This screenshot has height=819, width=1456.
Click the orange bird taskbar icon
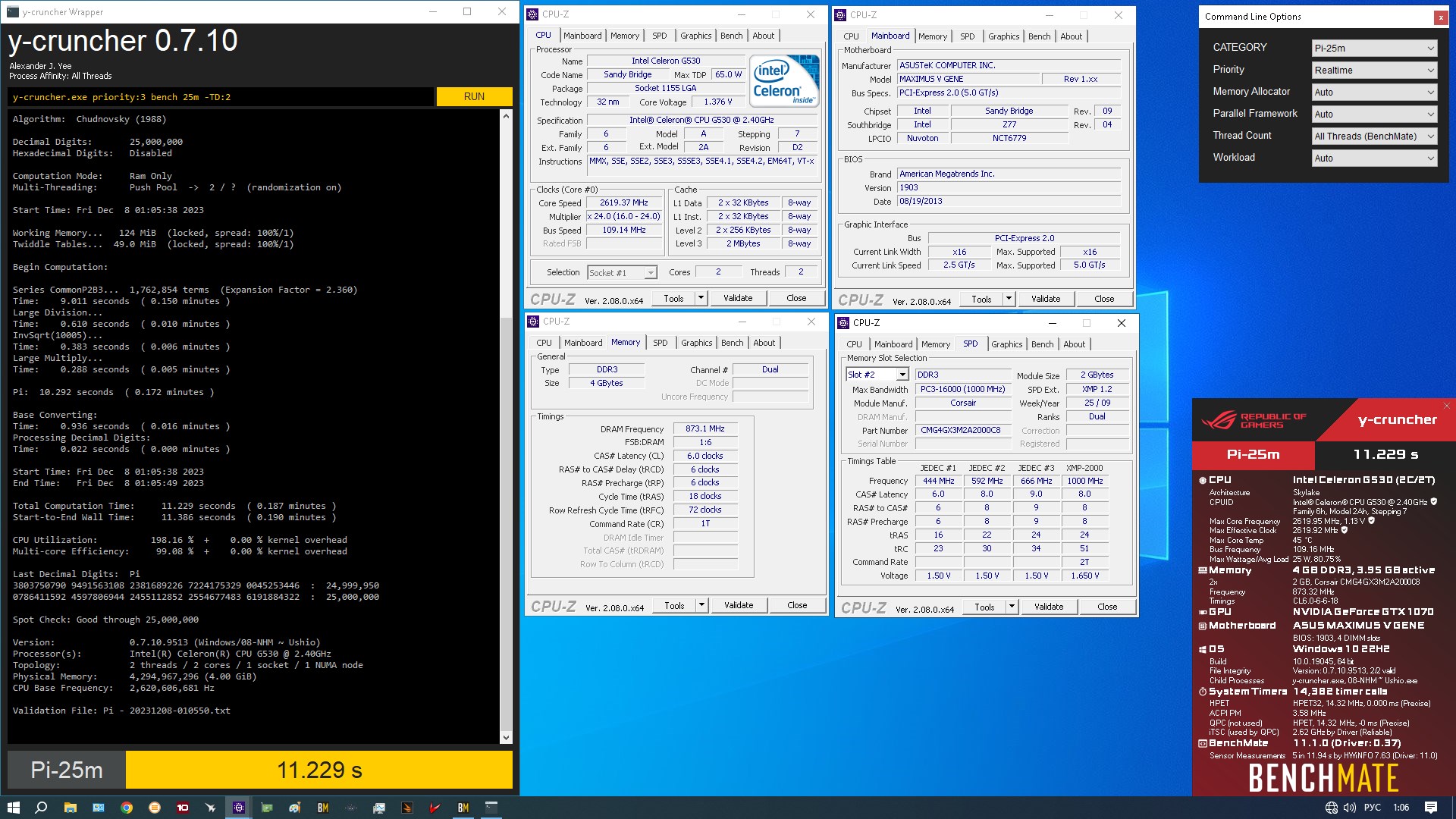tap(407, 808)
